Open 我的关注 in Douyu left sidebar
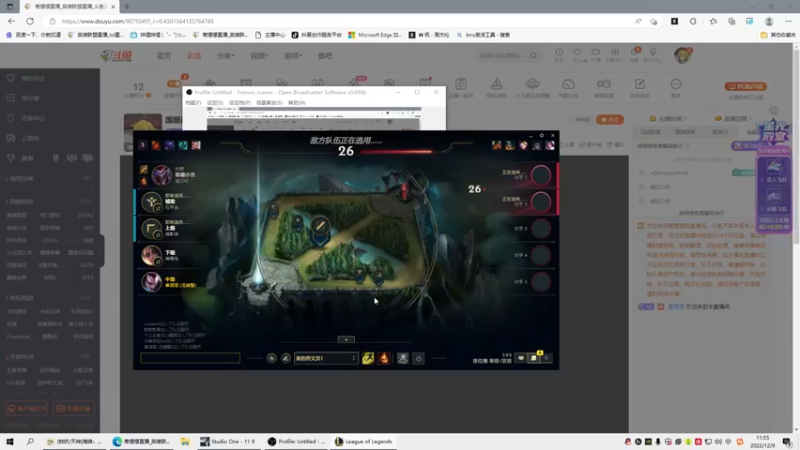The width and height of the screenshot is (800, 450). (33, 78)
